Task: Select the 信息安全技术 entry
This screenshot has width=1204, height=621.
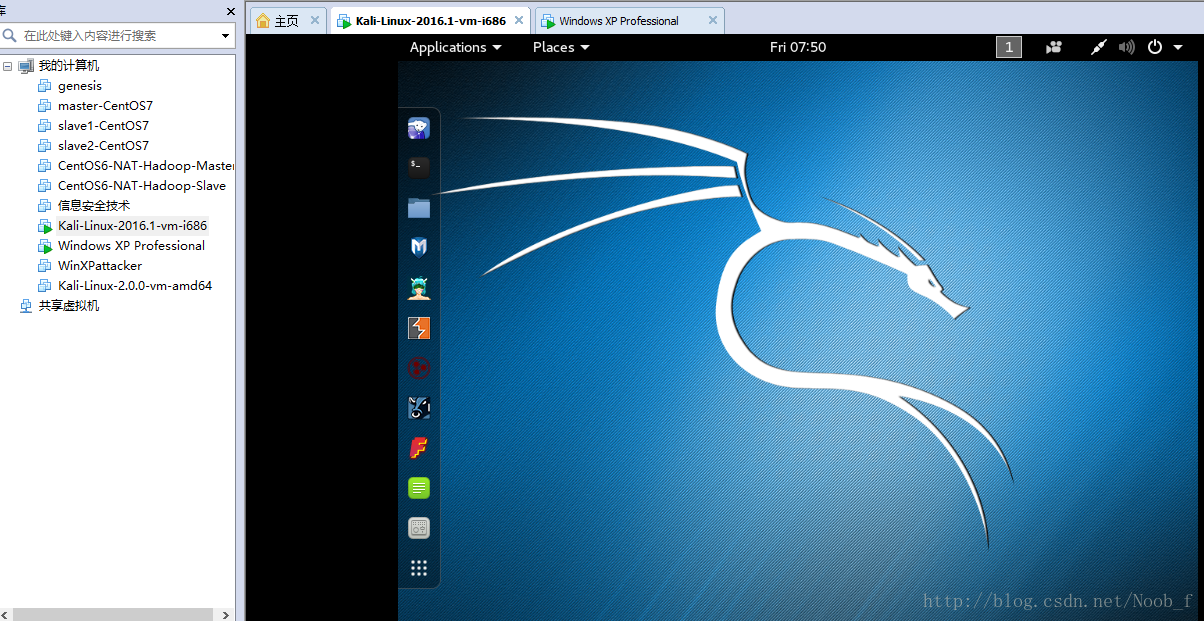Action: pyautogui.click(x=94, y=206)
